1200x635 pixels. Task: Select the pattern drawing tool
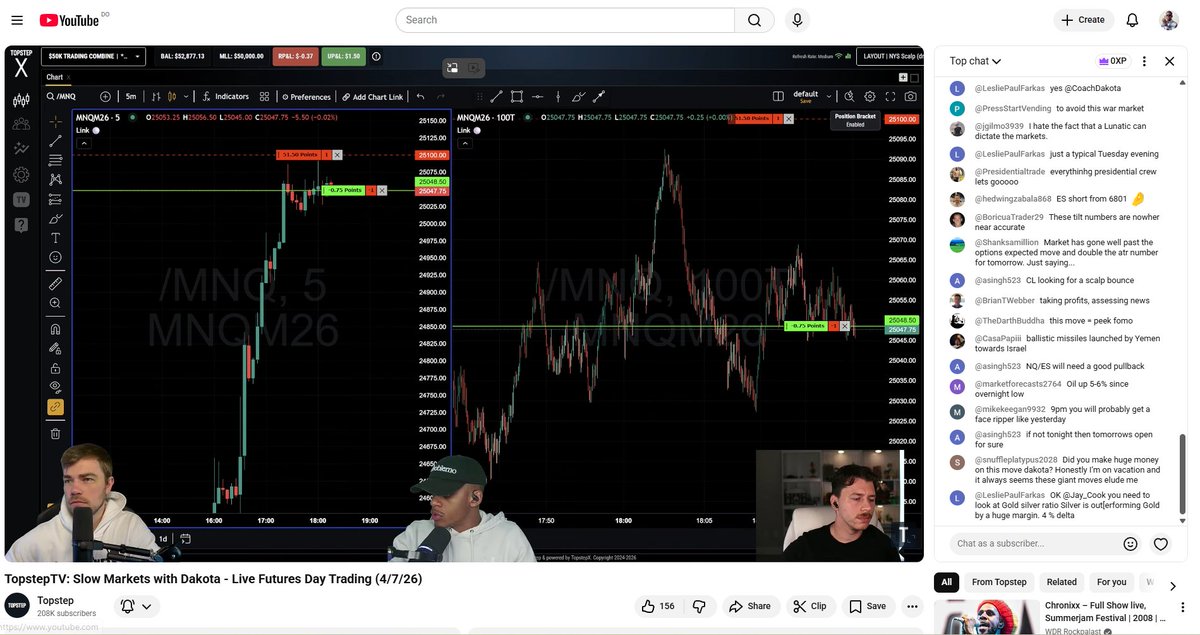point(55,180)
